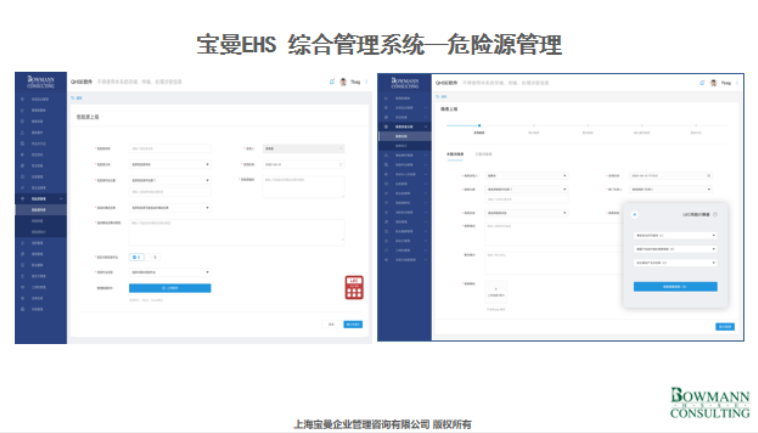Select the highlighted sidebar submenu item in the 隐患上报 window
The height and width of the screenshot is (433, 758).
point(405,136)
